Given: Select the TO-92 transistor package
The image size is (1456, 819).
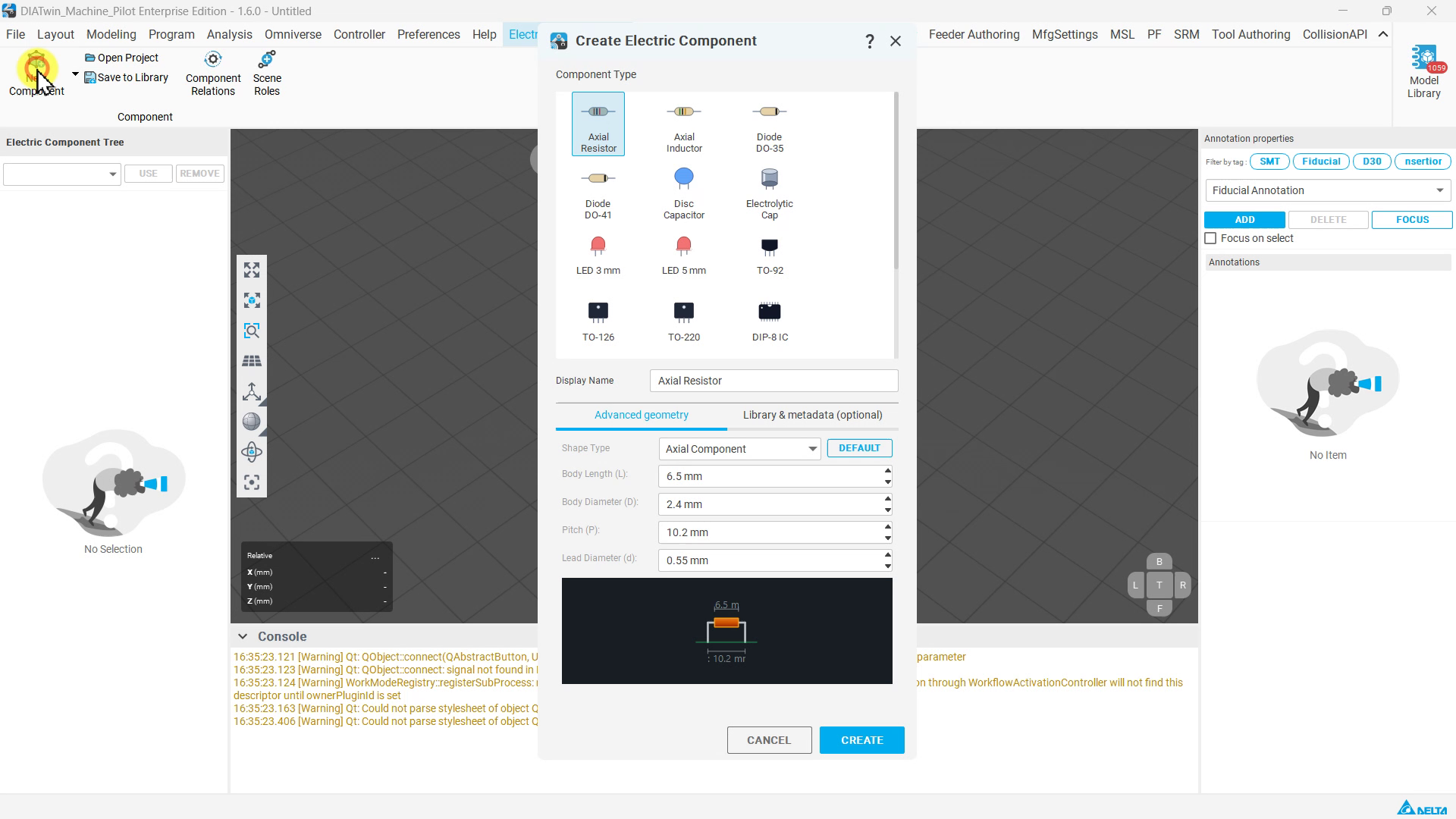Looking at the screenshot, I should coord(770,255).
